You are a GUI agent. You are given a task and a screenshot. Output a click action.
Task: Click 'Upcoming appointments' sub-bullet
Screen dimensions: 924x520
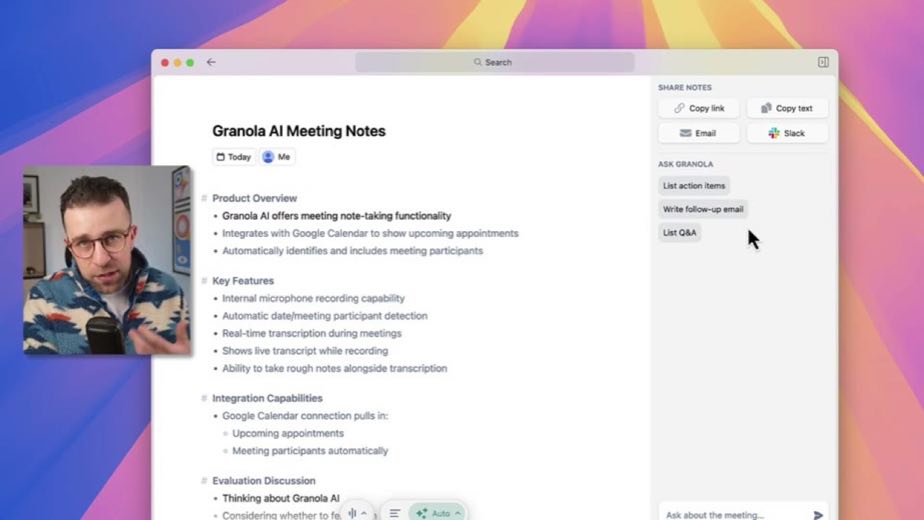(x=288, y=433)
